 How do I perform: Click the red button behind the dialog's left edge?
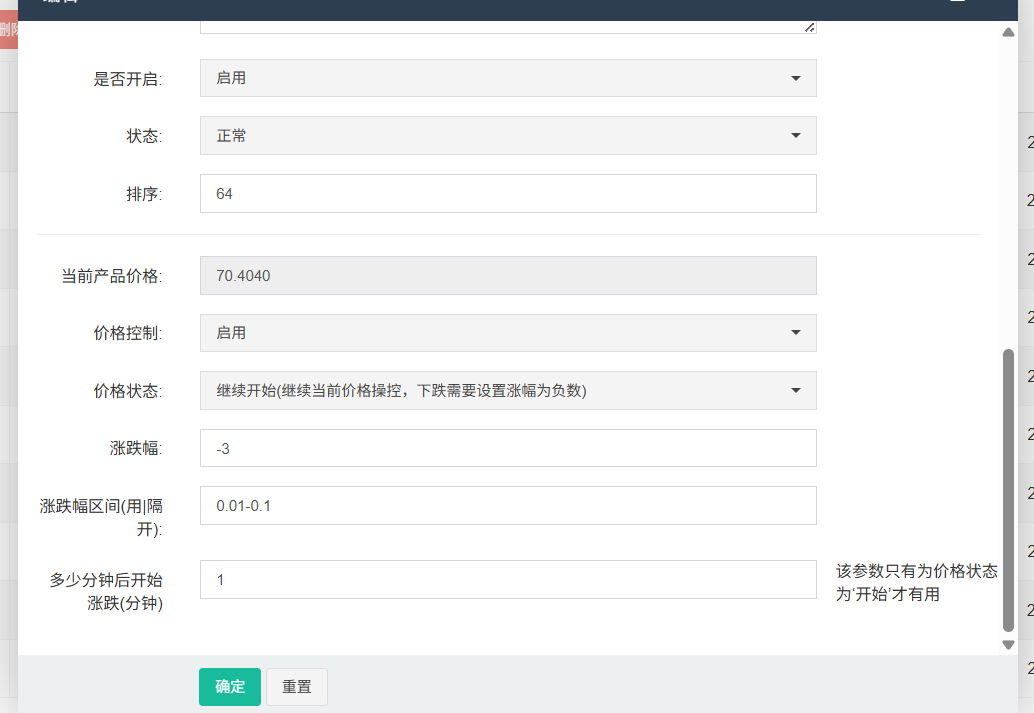8,32
